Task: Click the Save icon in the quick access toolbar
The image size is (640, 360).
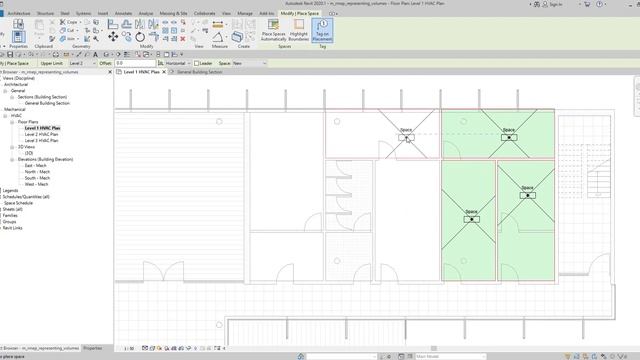Action: 10,54
